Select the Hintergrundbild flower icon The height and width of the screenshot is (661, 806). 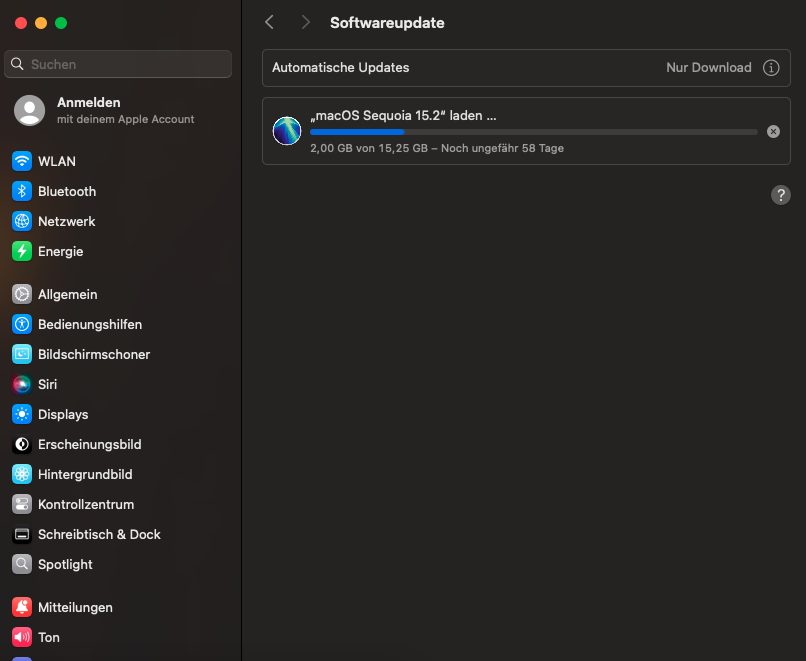pyautogui.click(x=22, y=474)
